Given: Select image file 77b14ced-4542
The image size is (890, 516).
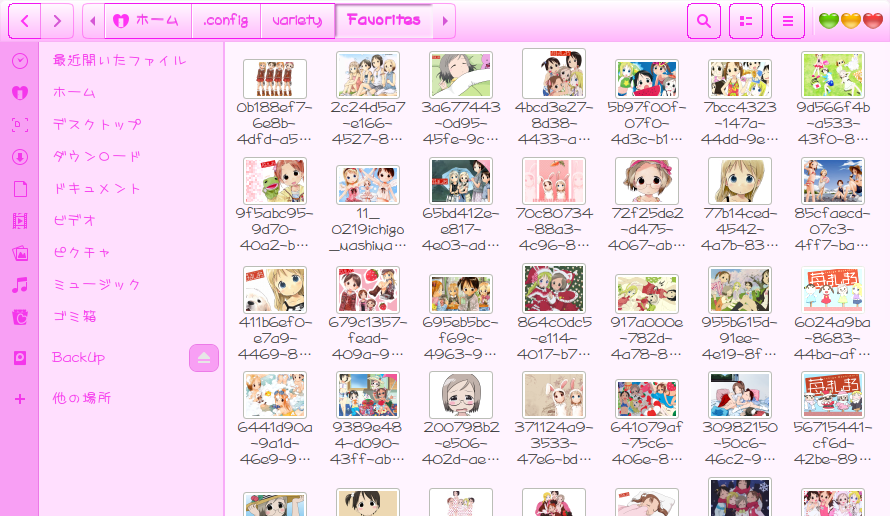Looking at the screenshot, I should click(740, 181).
